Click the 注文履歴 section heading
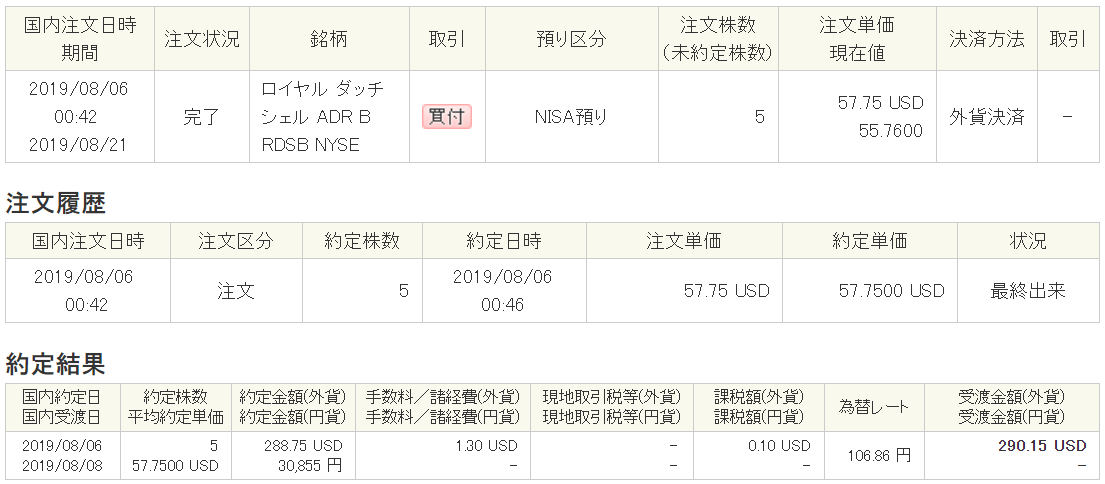The height and width of the screenshot is (484, 1105). coord(56,204)
